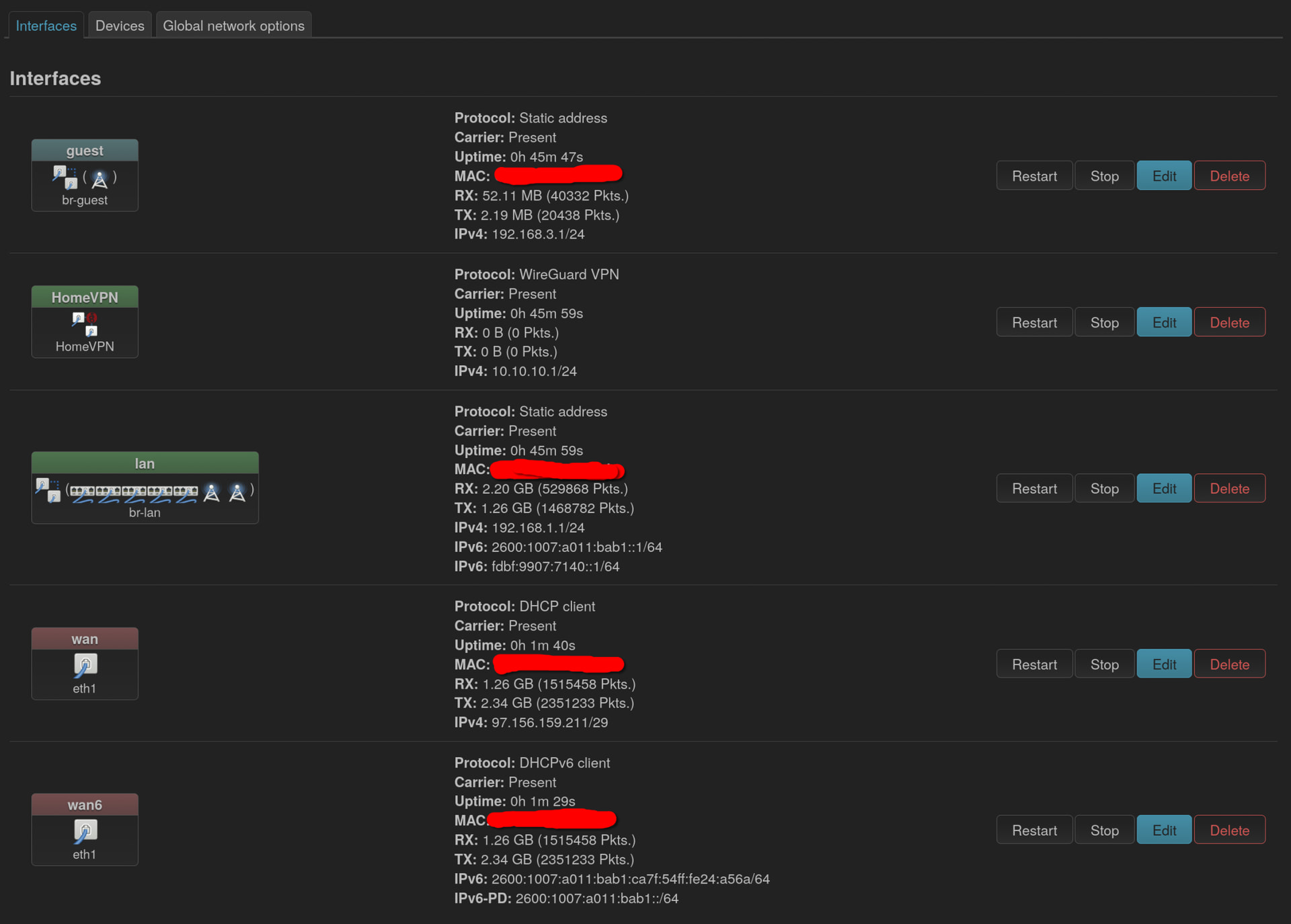The image size is (1291, 924).
Task: Select the Interfaces tab
Action: pyautogui.click(x=46, y=26)
